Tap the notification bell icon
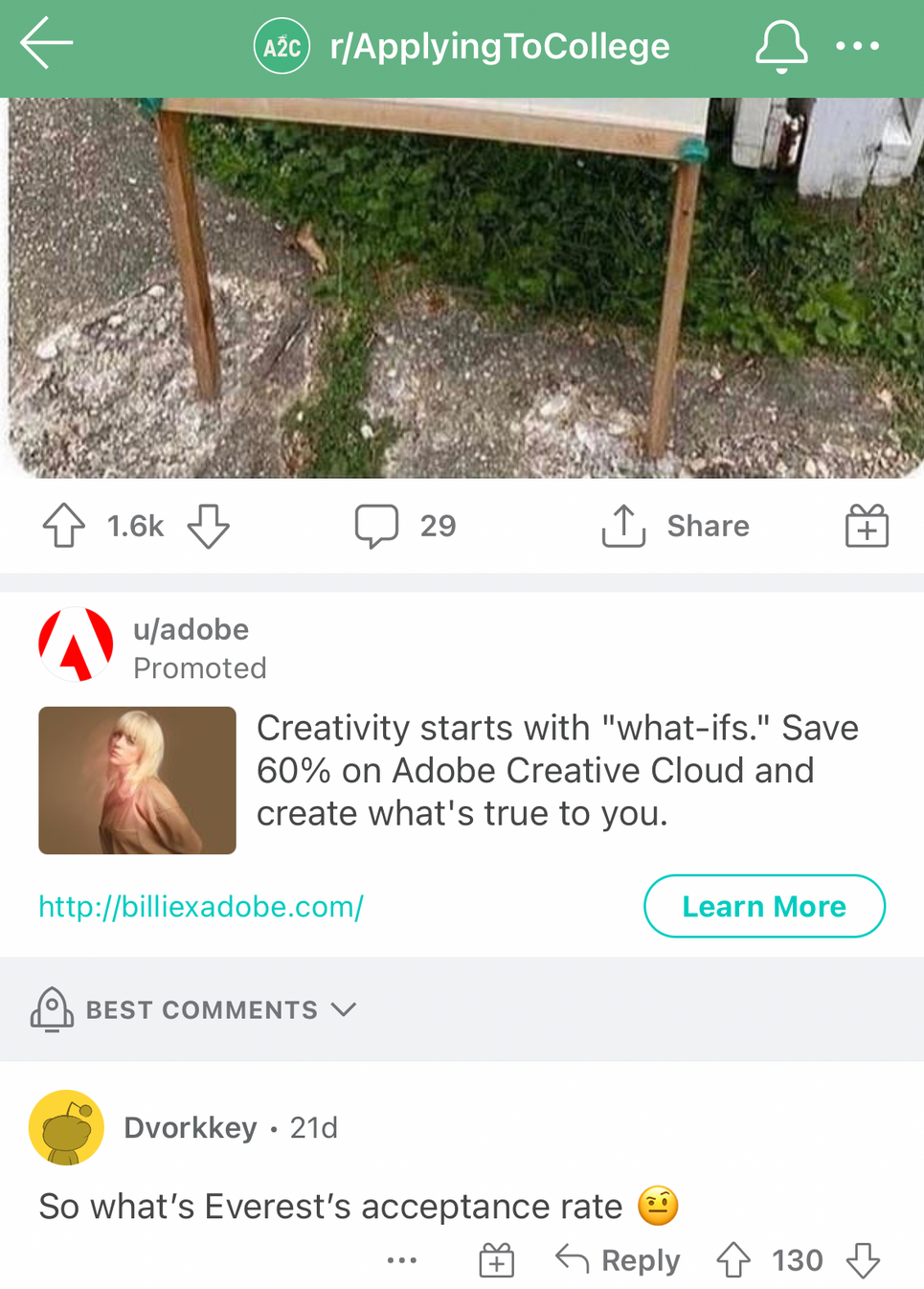This screenshot has height=1289, width=924. pos(780,46)
